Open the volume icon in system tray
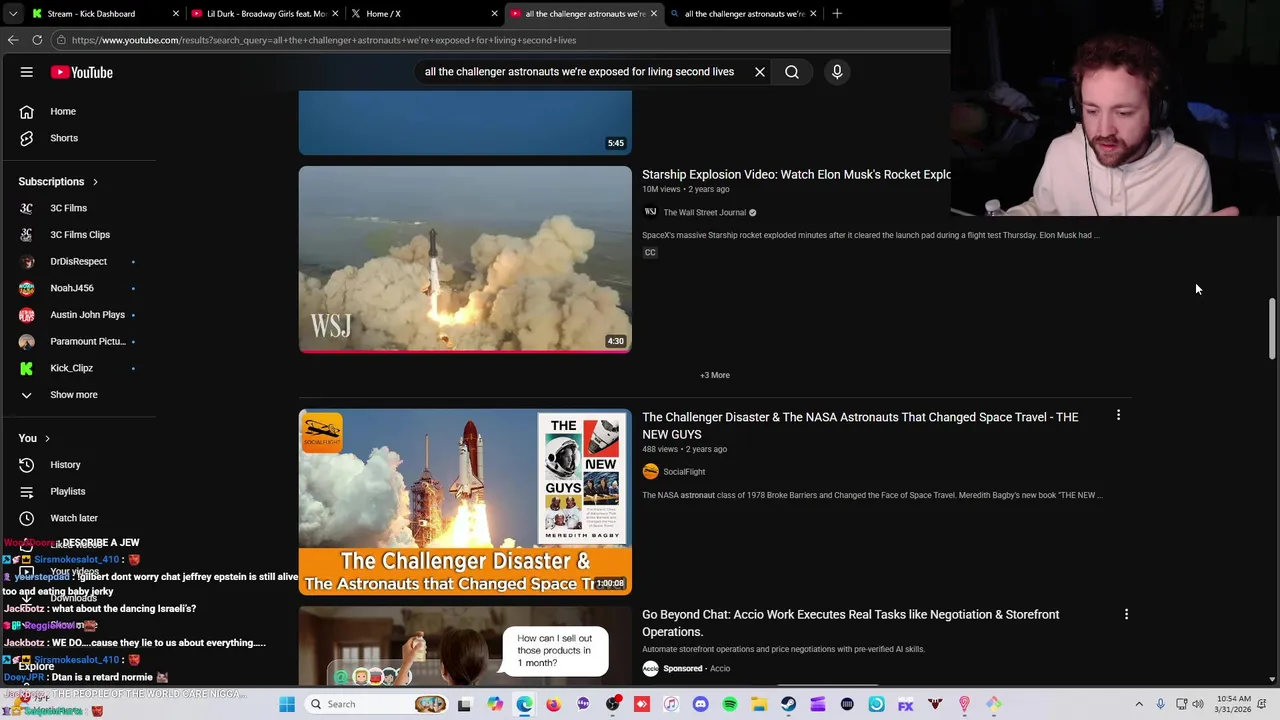Screen dimensions: 1280x720 coord(1197,704)
